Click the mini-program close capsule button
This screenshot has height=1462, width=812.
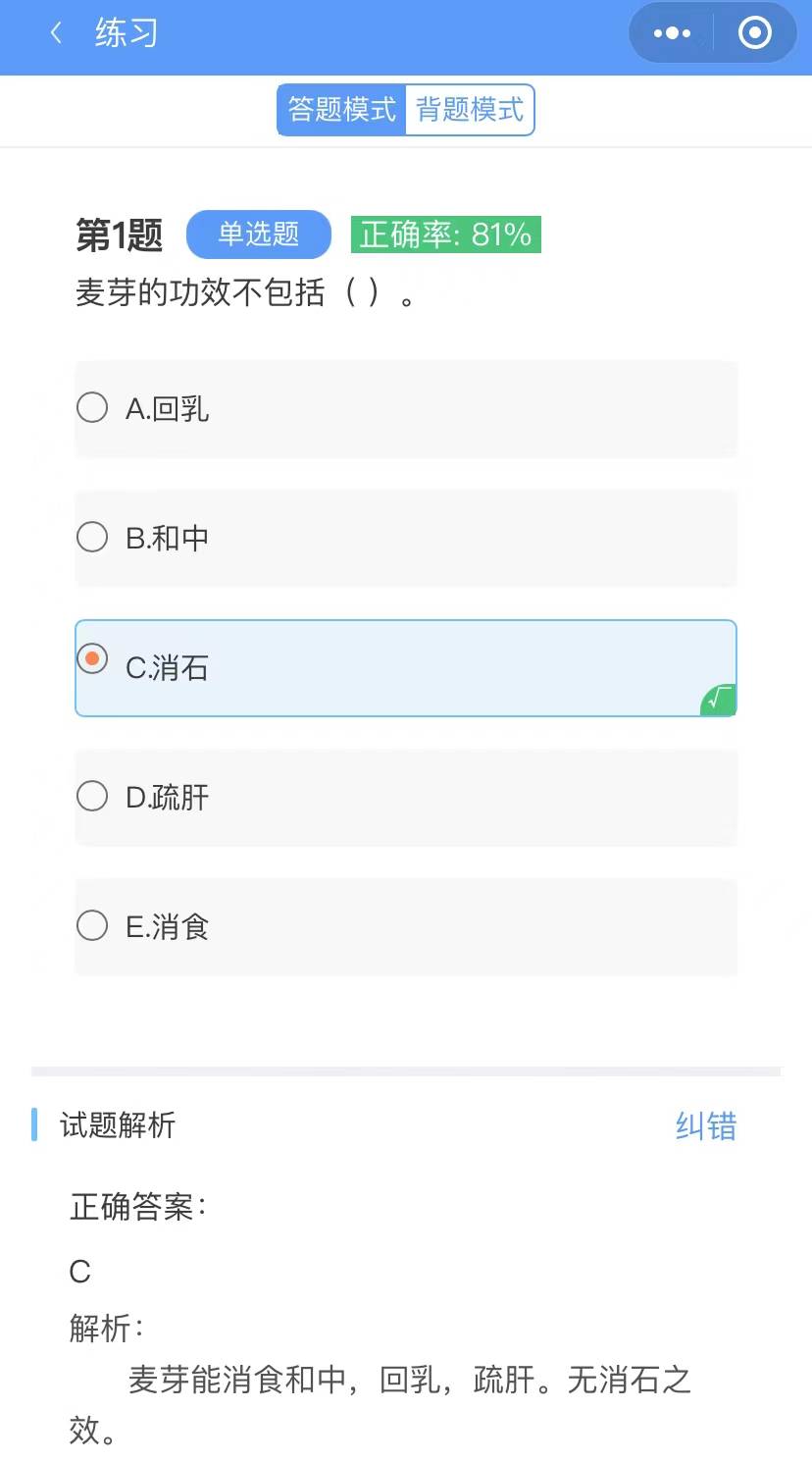pyautogui.click(x=753, y=32)
